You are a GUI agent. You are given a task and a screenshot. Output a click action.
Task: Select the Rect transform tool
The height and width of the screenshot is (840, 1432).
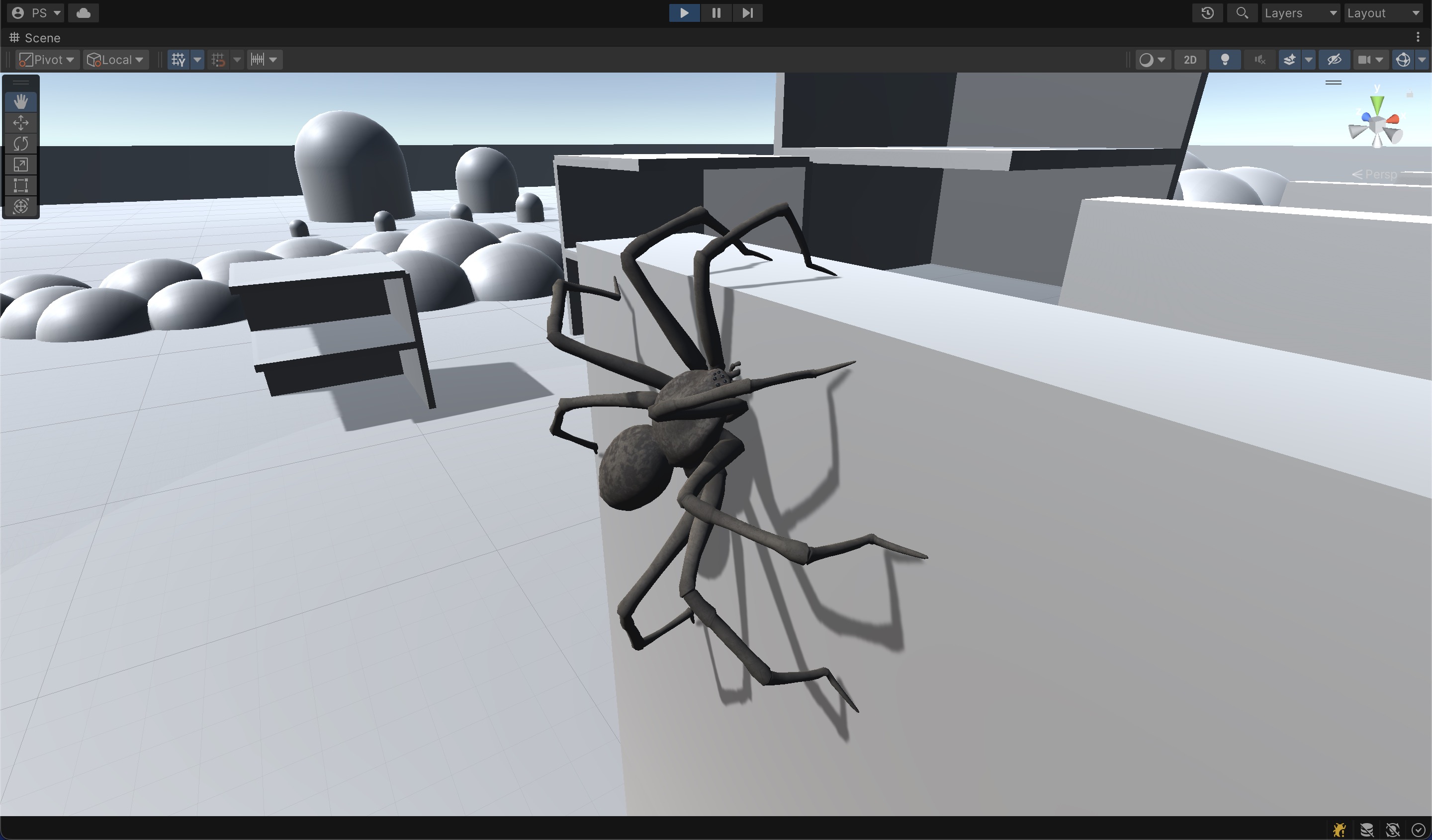click(20, 185)
